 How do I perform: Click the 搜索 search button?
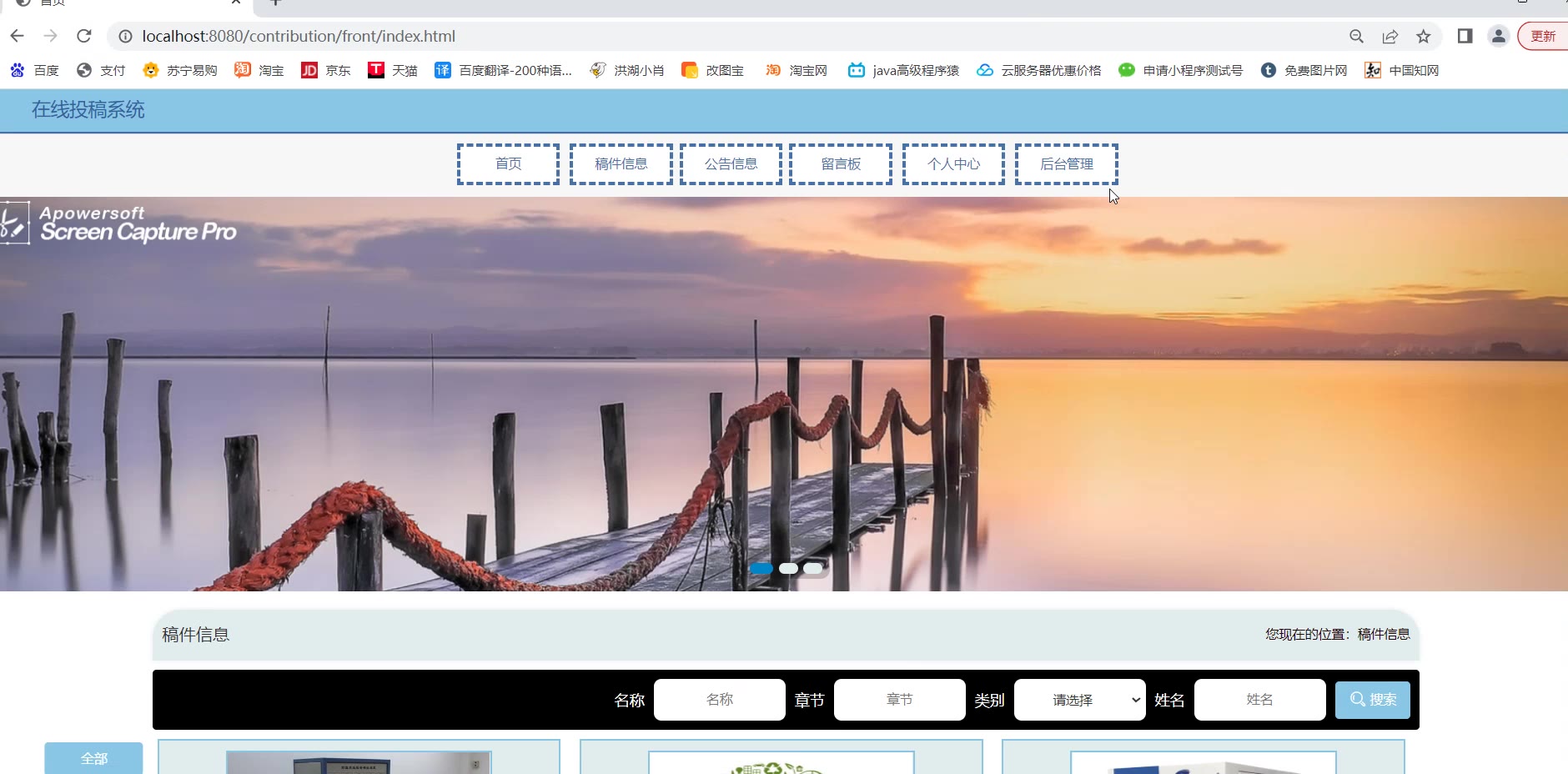pos(1372,700)
